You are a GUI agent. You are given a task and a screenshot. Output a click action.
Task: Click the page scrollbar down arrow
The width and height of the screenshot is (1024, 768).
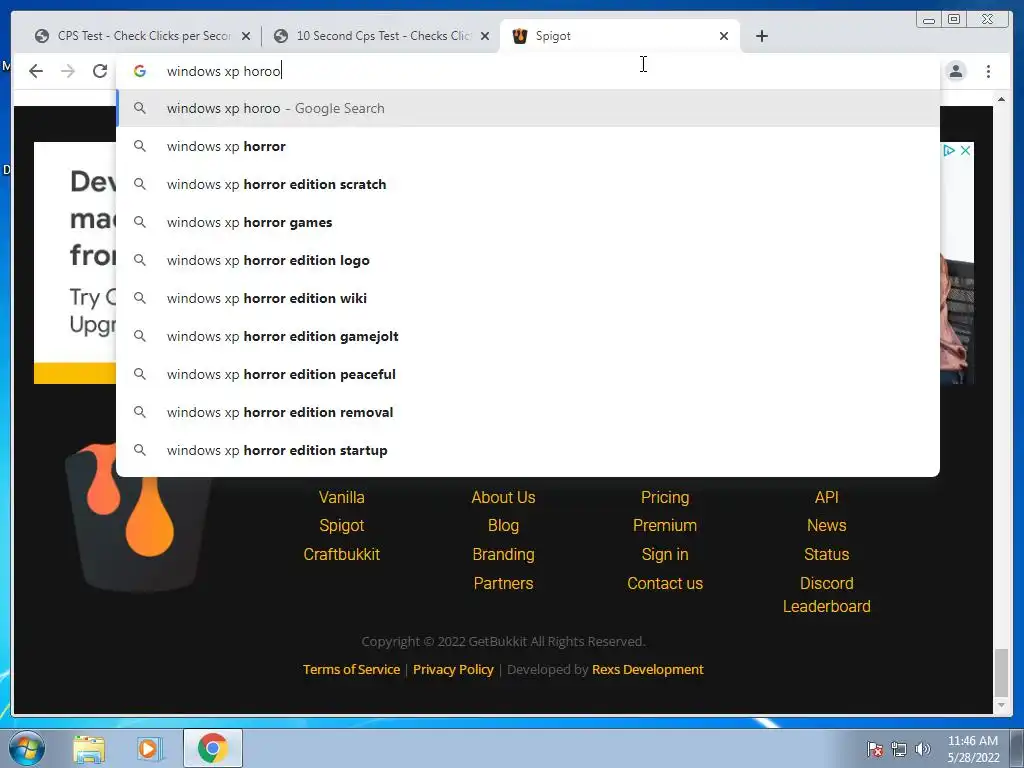(1001, 706)
